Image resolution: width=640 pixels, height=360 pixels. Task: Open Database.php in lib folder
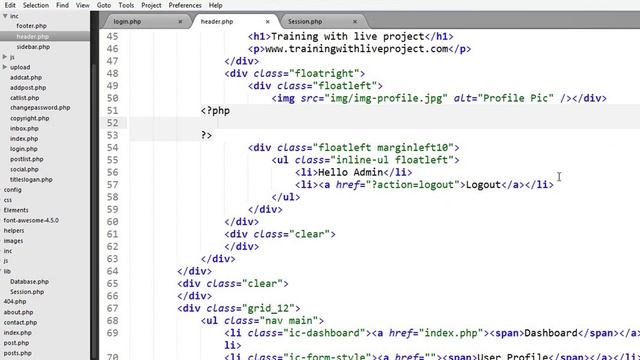pyautogui.click(x=29, y=281)
